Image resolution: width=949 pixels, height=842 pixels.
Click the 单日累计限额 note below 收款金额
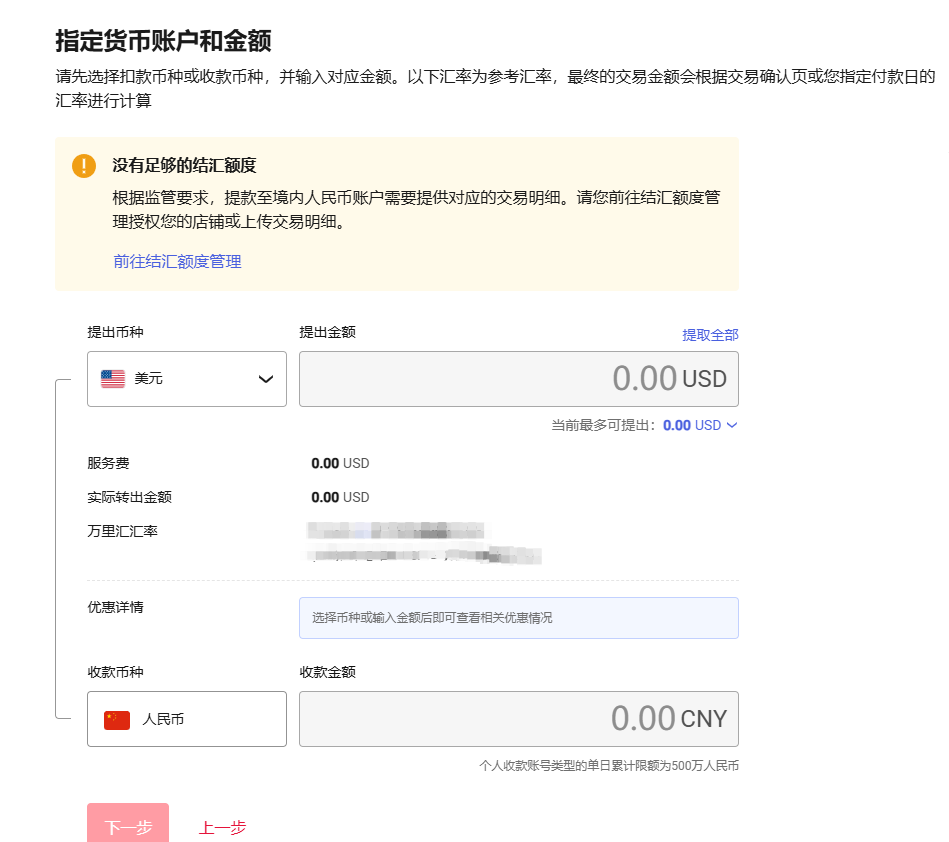pyautogui.click(x=609, y=767)
